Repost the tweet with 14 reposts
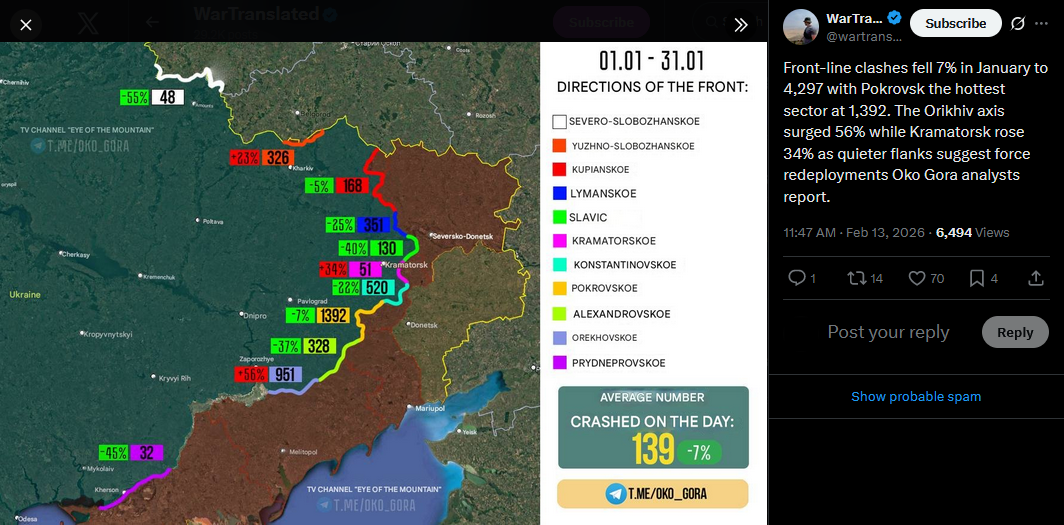The height and width of the screenshot is (525, 1064). coord(865,277)
